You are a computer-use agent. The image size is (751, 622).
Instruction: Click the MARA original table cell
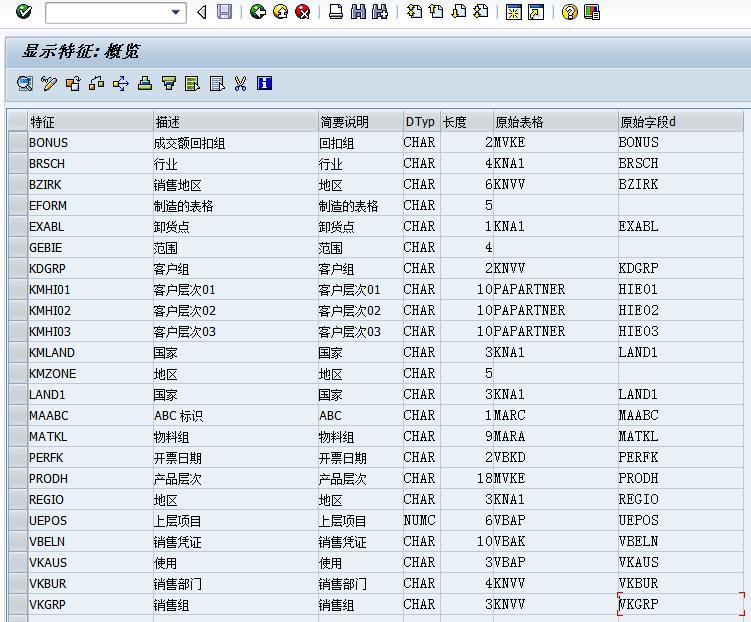556,437
